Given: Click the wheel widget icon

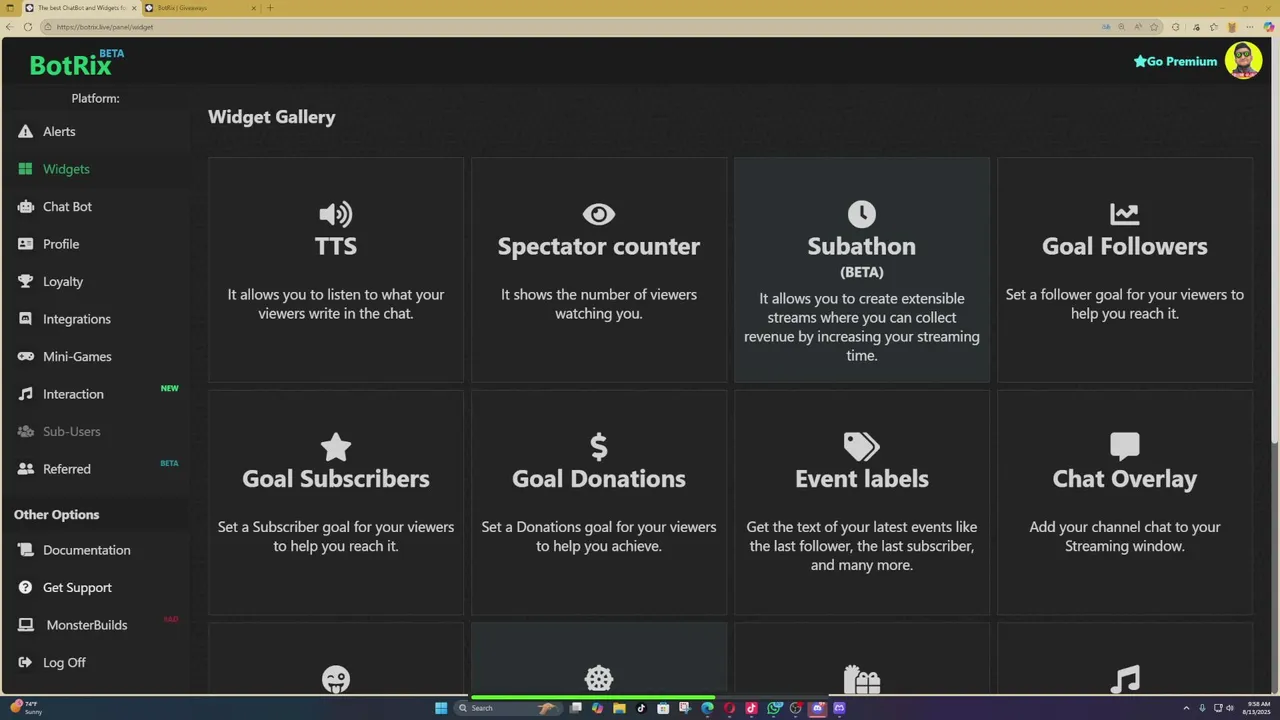Looking at the screenshot, I should pos(598,680).
